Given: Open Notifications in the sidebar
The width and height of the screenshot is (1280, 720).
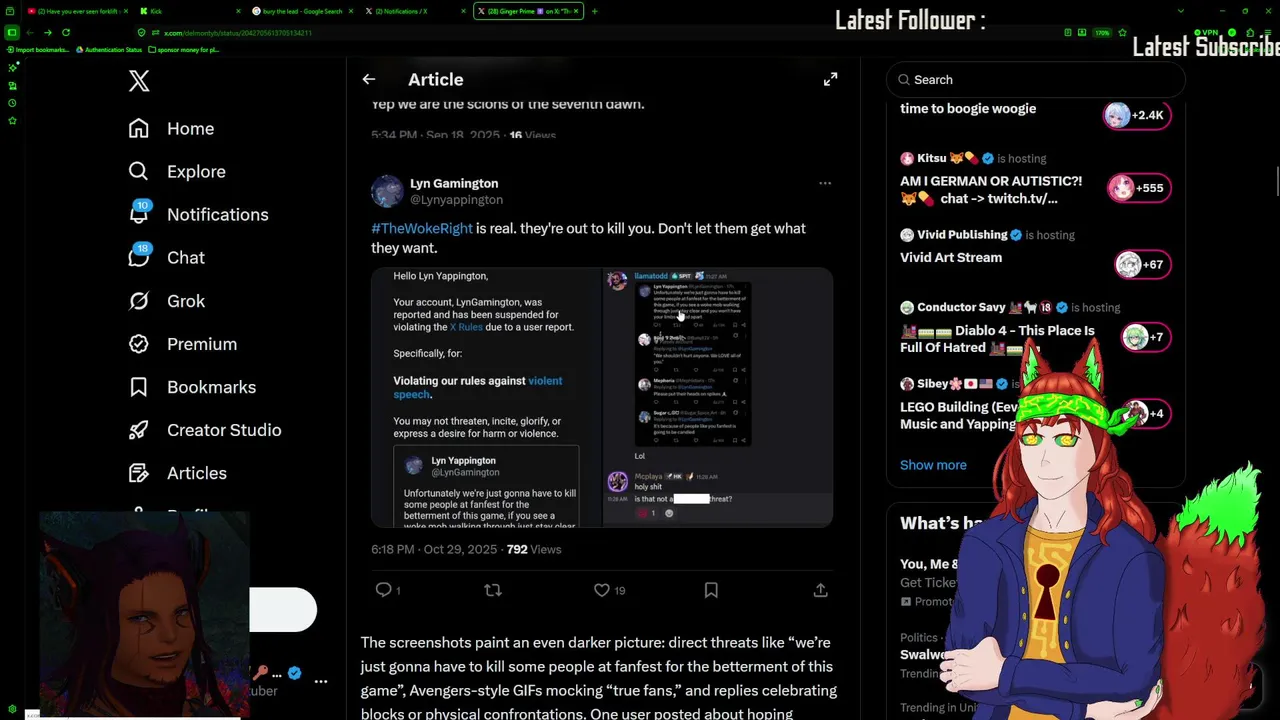Looking at the screenshot, I should (x=198, y=214).
